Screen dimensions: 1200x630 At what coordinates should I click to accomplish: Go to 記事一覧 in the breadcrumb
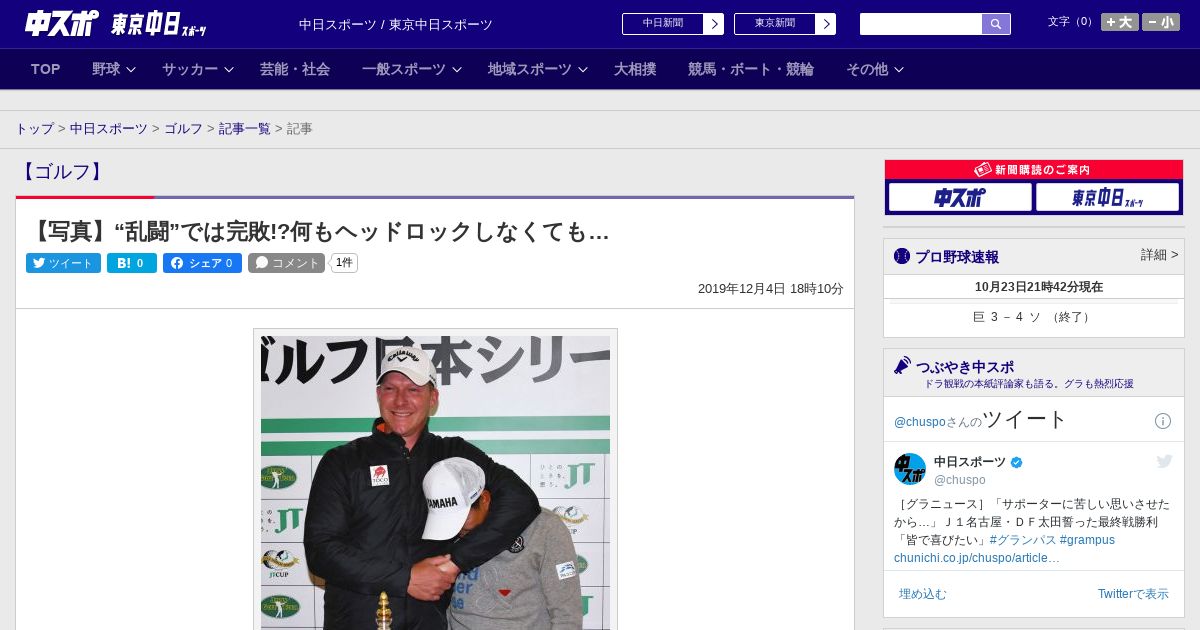click(245, 129)
